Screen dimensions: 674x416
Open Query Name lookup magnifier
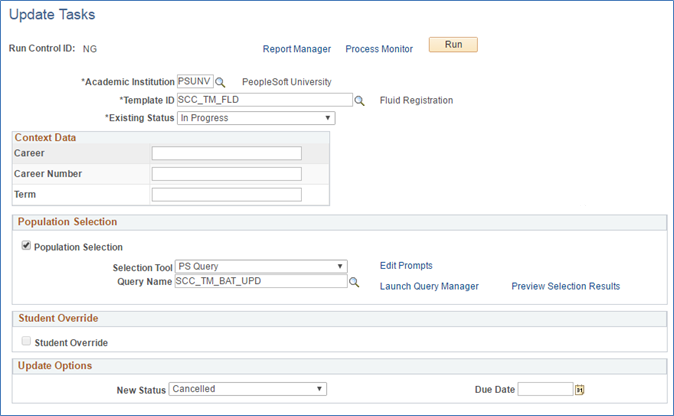(x=354, y=282)
